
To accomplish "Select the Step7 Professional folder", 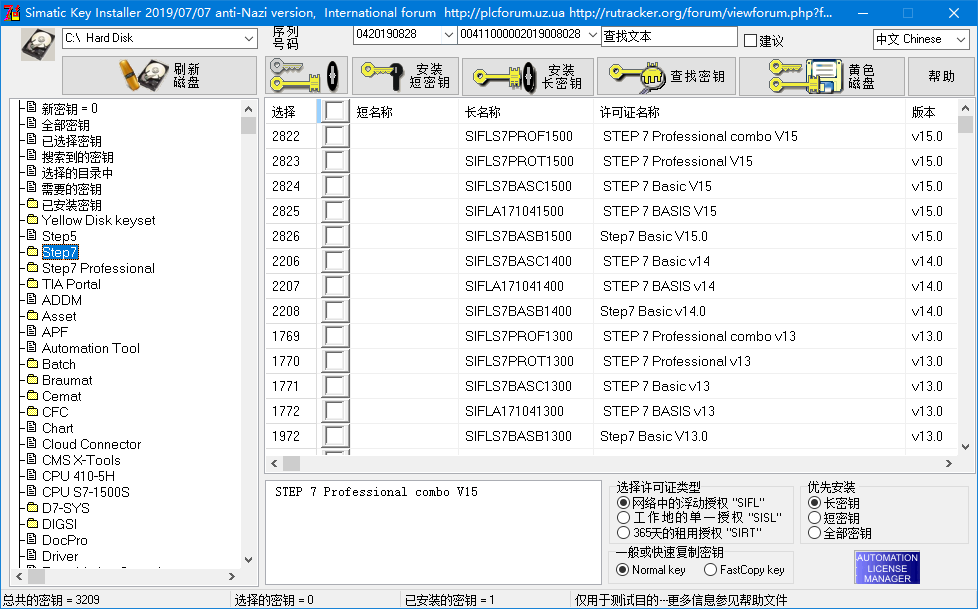I will (x=98, y=268).
